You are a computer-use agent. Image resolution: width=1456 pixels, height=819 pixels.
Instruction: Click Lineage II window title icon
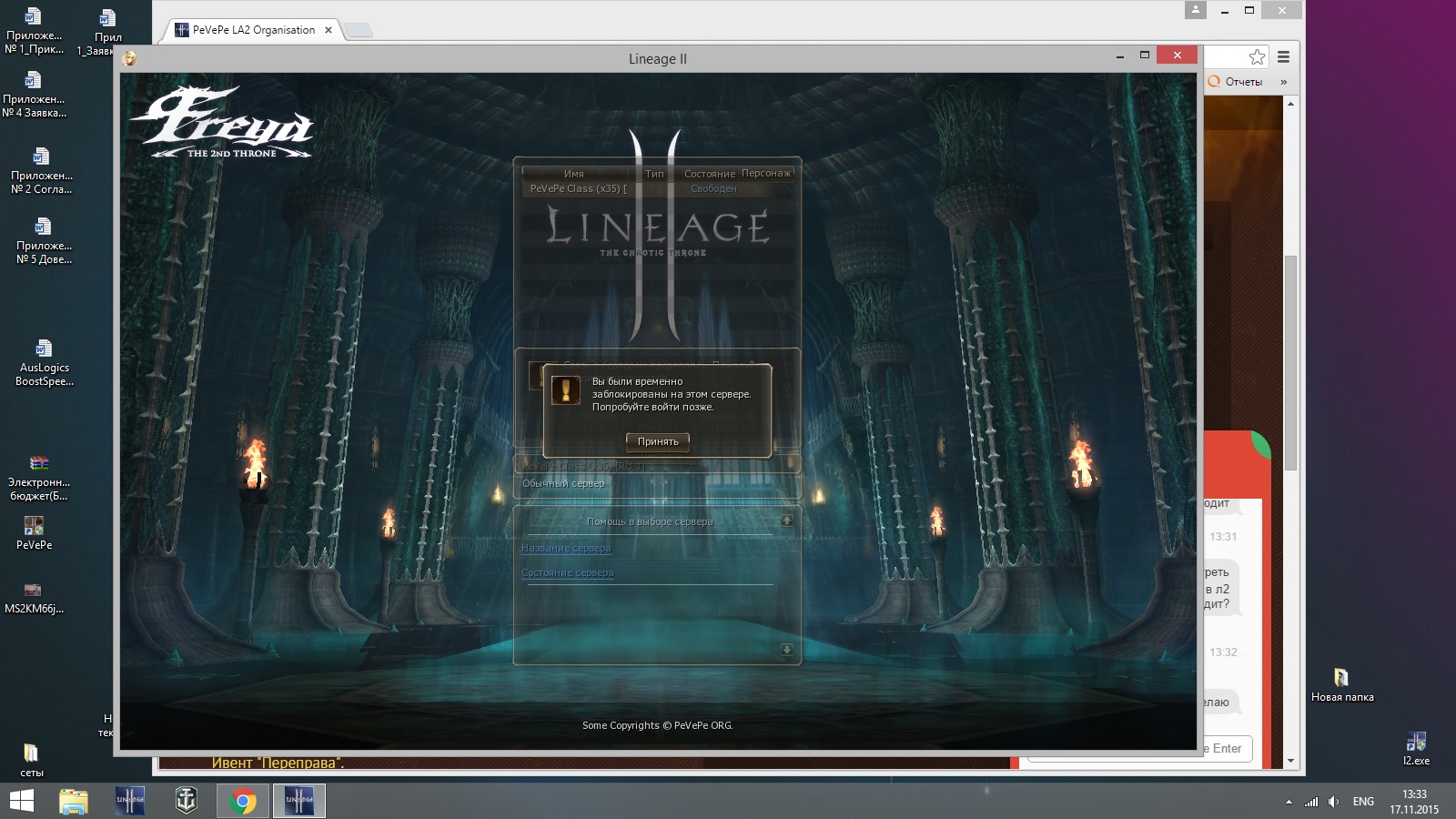[130, 58]
